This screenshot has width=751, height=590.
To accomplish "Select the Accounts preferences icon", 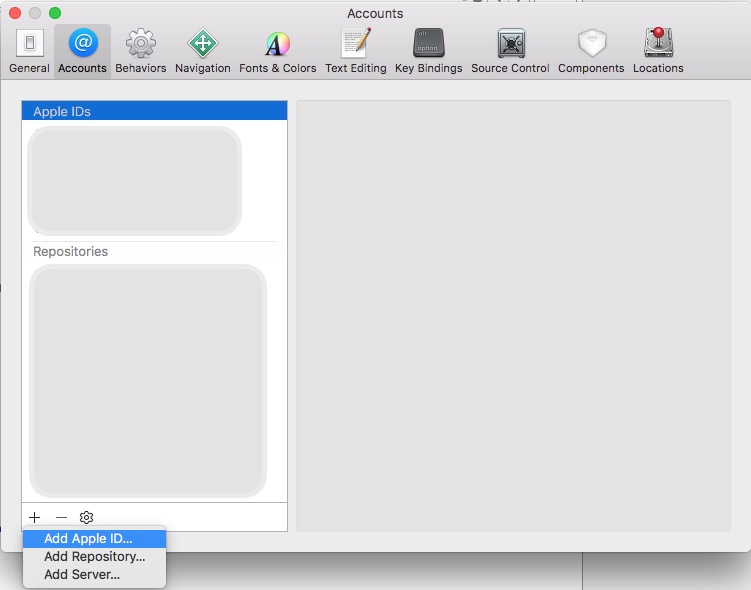I will coord(82,51).
